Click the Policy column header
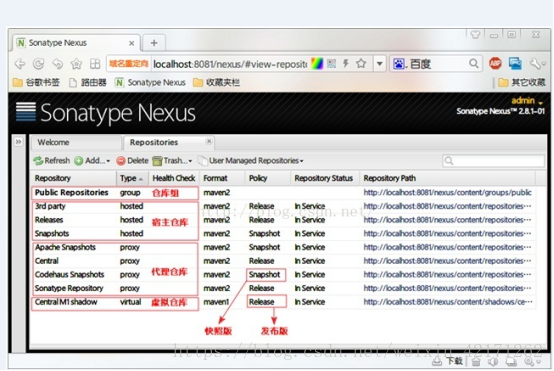The height and width of the screenshot is (371, 554). coord(268,178)
